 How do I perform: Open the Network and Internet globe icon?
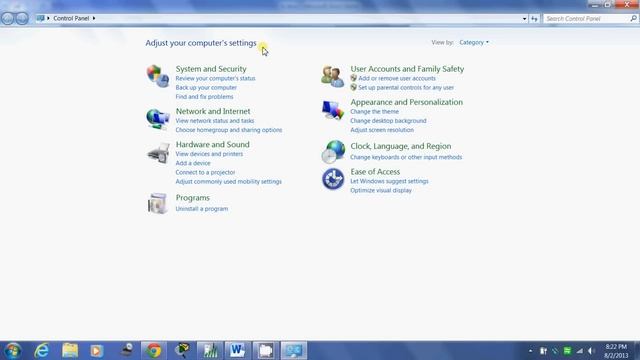[158, 119]
